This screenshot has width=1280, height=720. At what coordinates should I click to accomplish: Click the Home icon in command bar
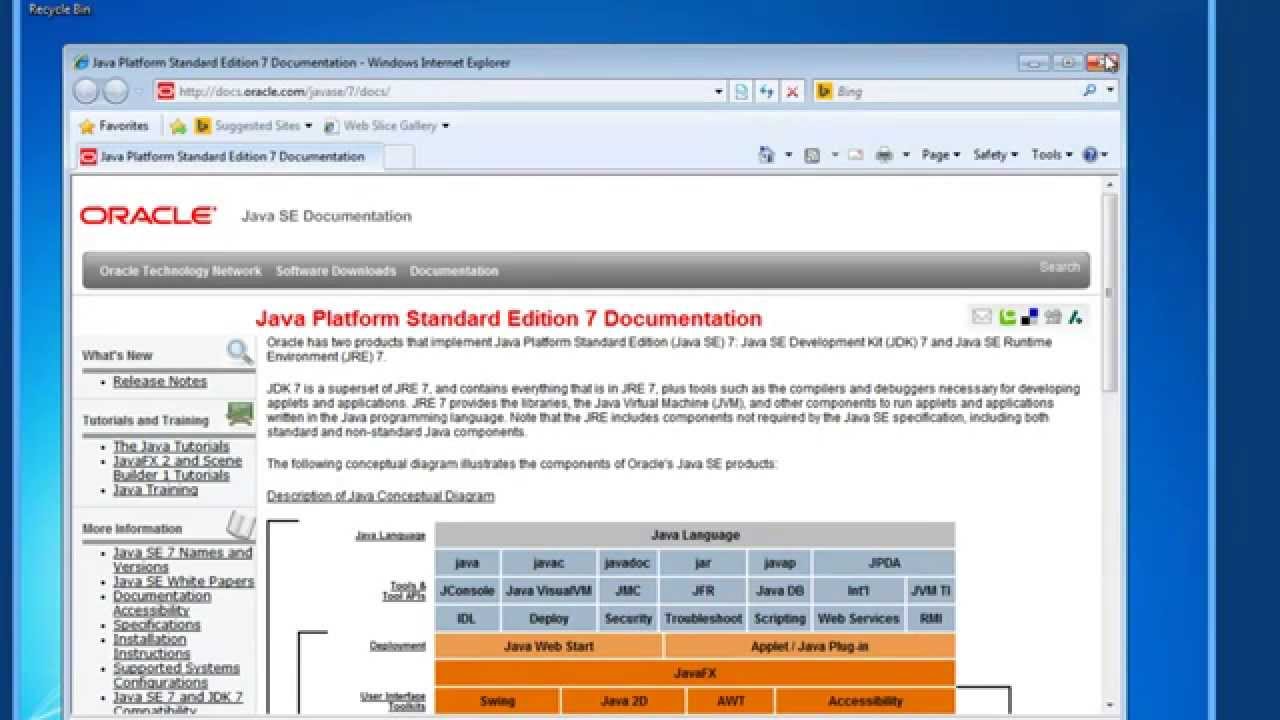click(x=767, y=155)
